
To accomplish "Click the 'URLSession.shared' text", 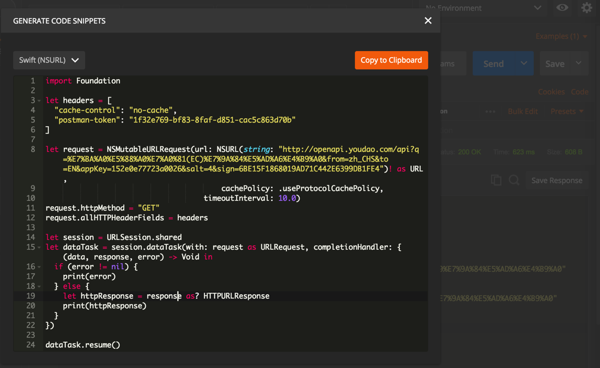I will (144, 237).
